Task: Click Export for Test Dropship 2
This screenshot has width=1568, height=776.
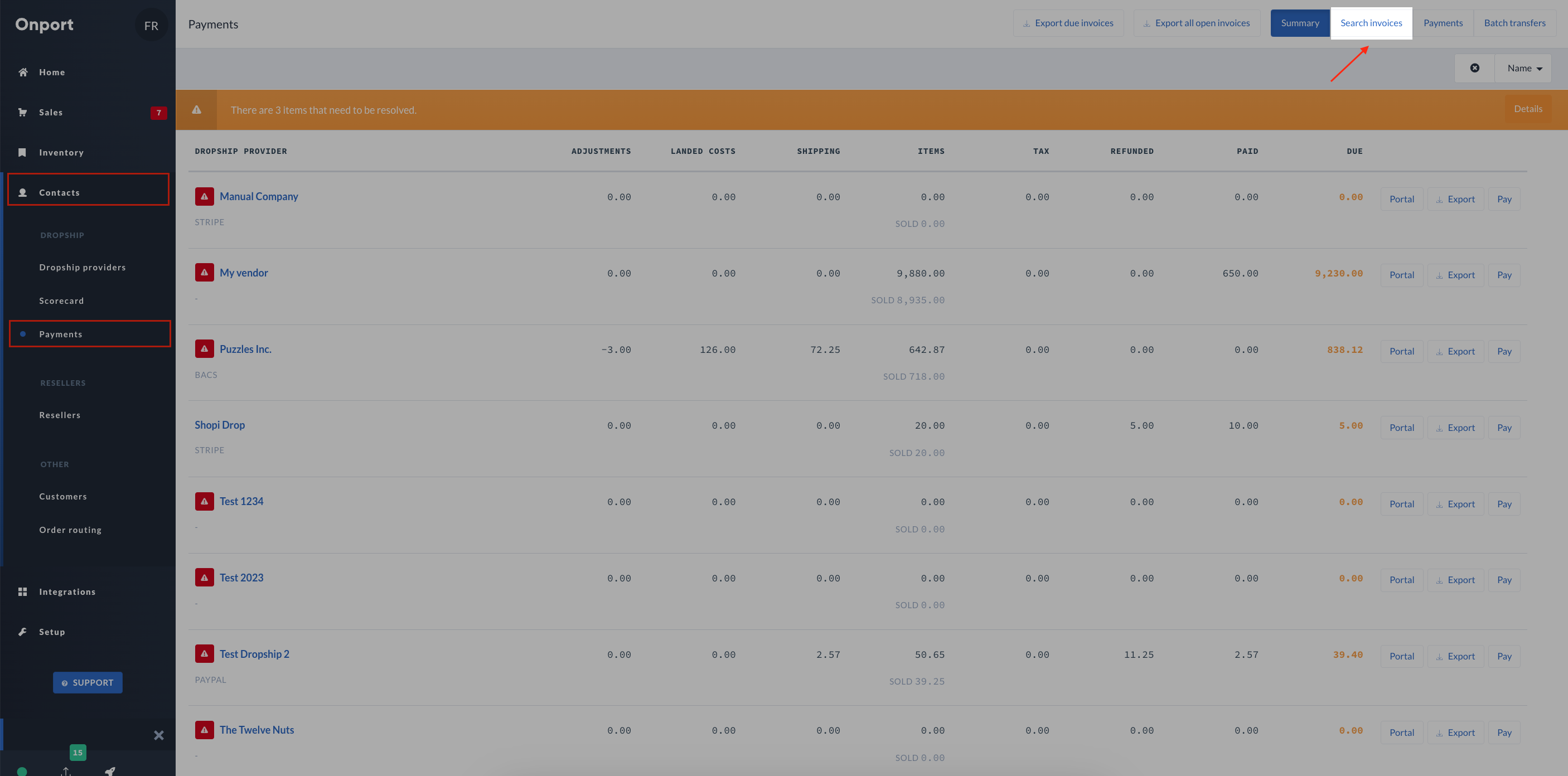Action: [1455, 656]
